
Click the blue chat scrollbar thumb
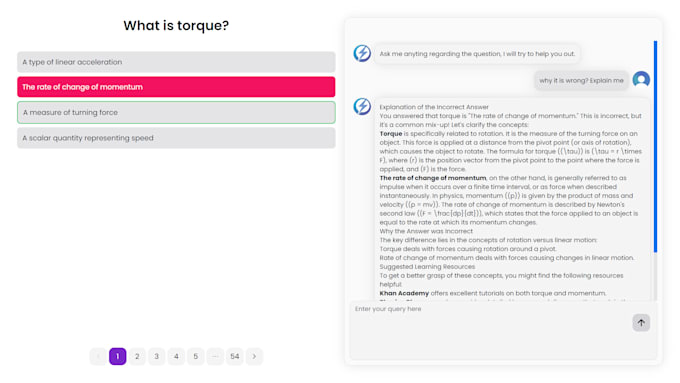coord(655,146)
